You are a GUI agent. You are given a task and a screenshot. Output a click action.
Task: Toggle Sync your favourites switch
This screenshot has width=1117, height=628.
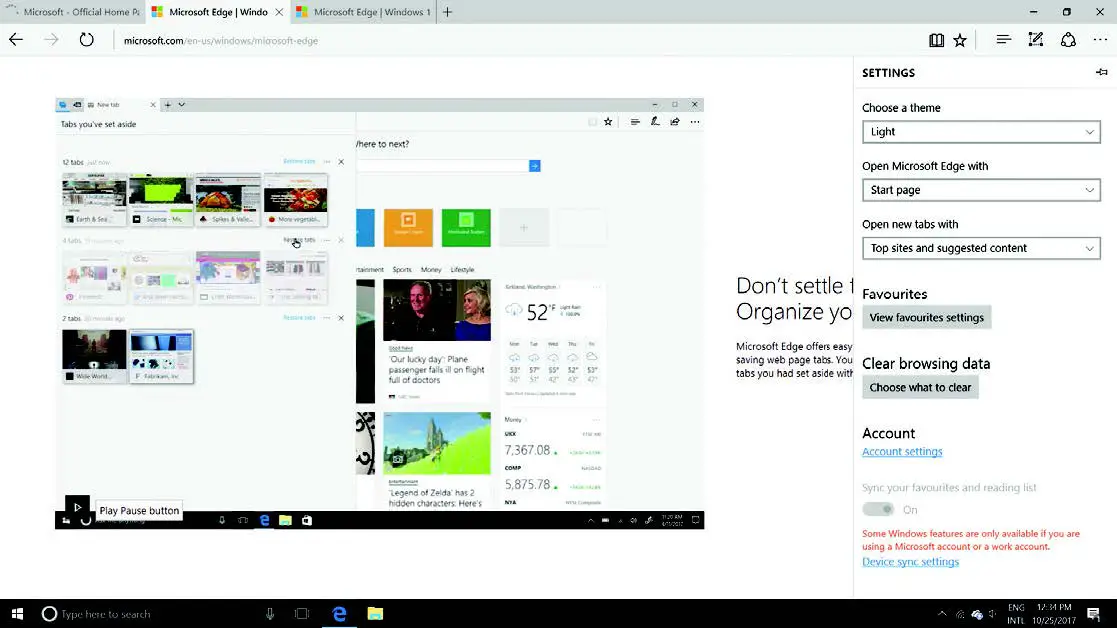pyautogui.click(x=878, y=509)
